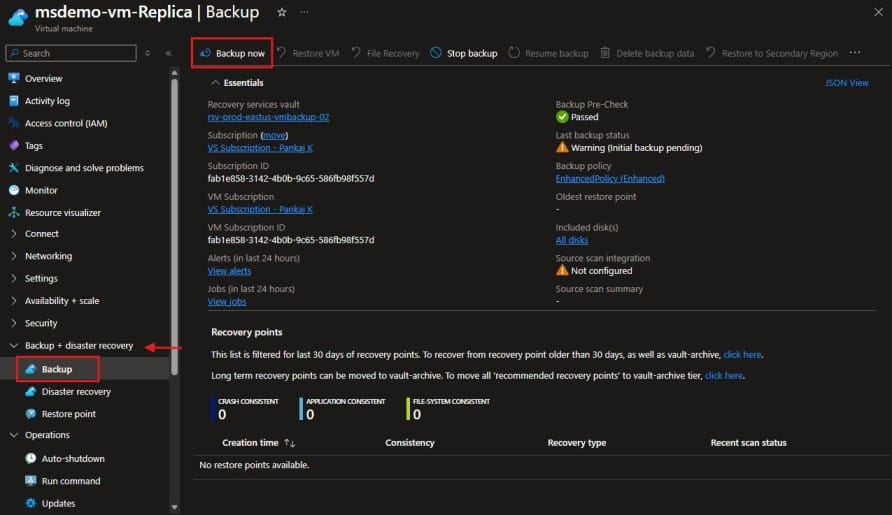
Task: Open rsv-prod-eastus-vmbackup-02 vault link
Action: 269,117
